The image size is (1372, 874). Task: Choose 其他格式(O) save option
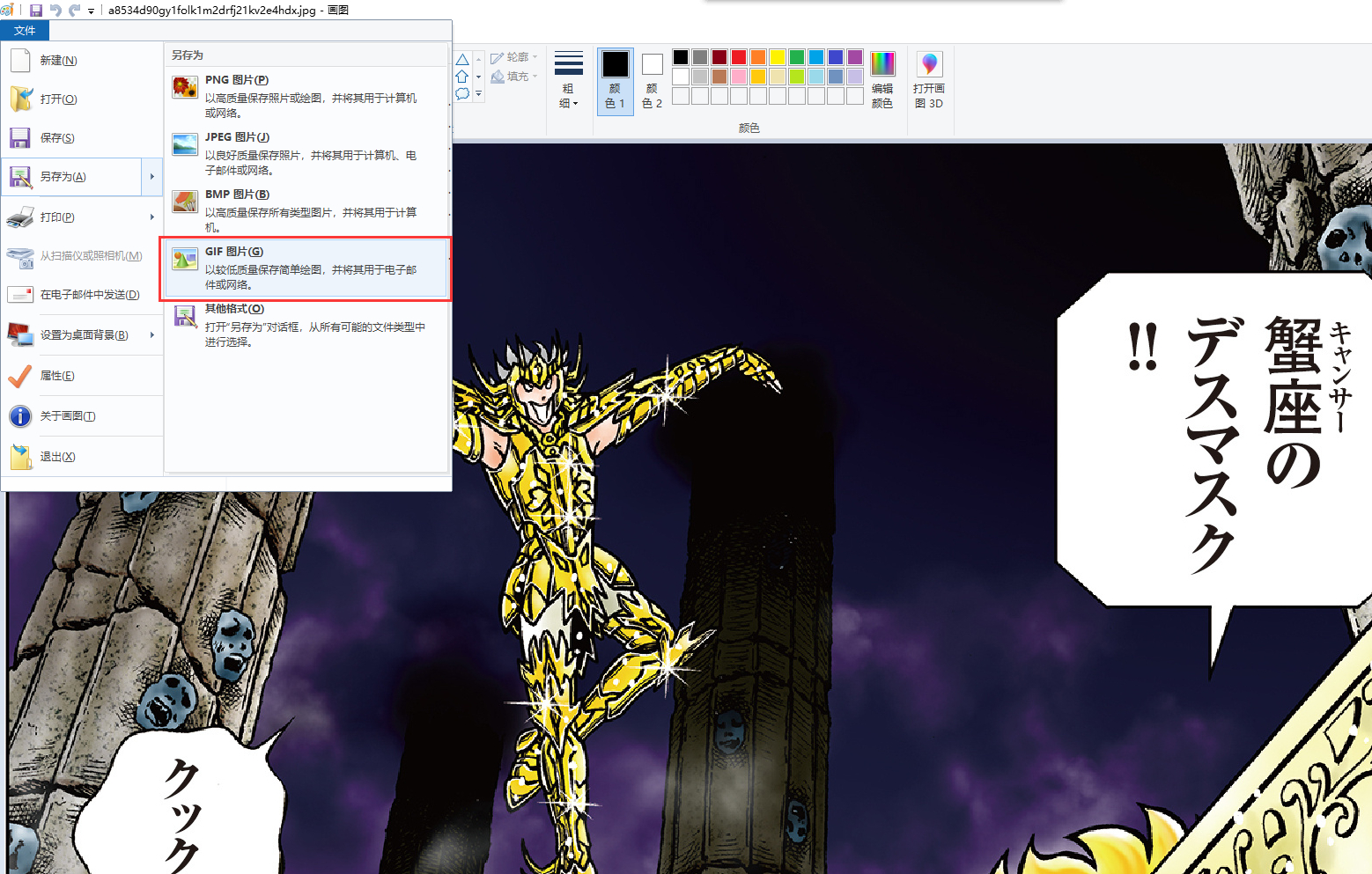coord(306,325)
